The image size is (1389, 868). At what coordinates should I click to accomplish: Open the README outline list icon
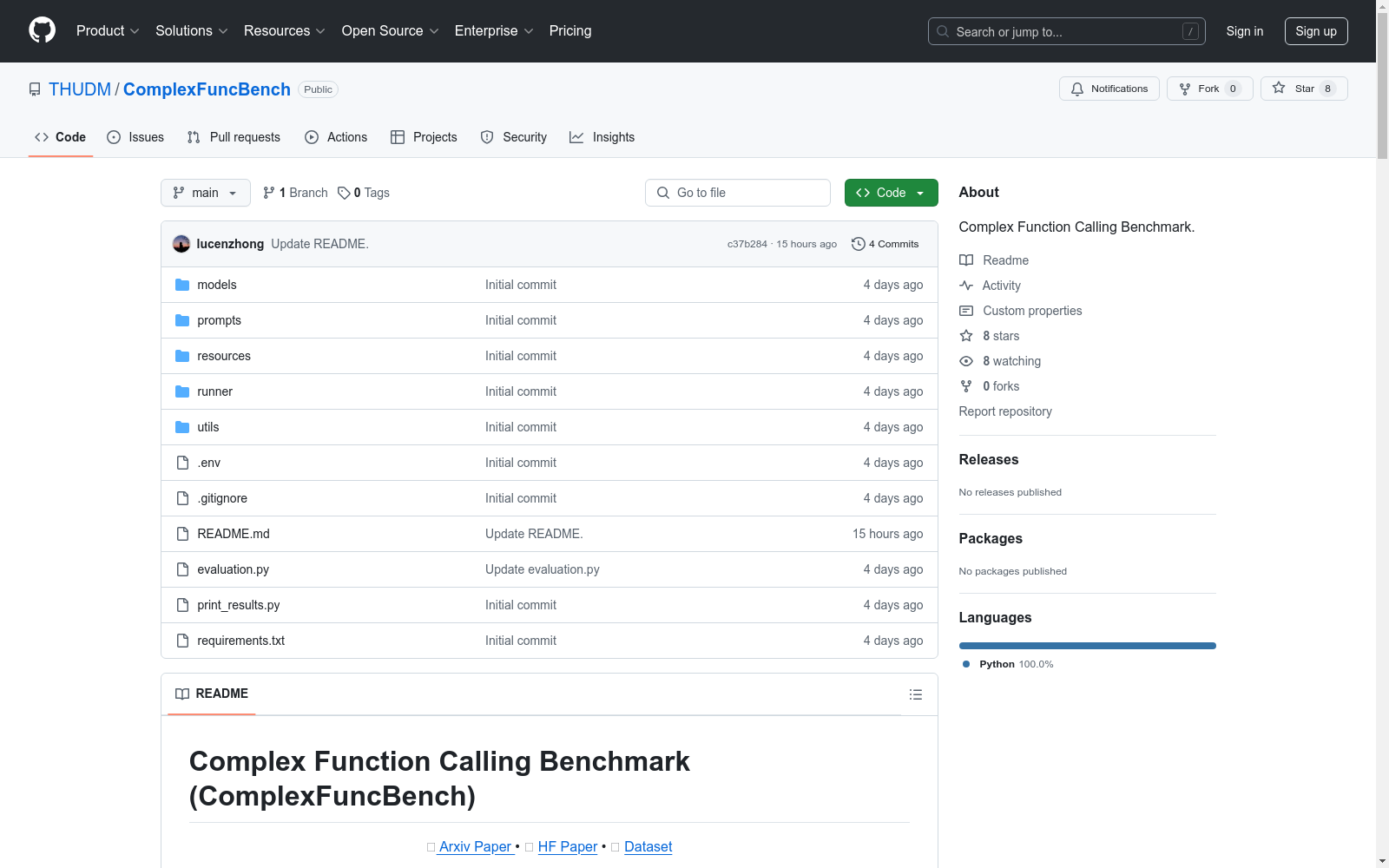point(916,694)
